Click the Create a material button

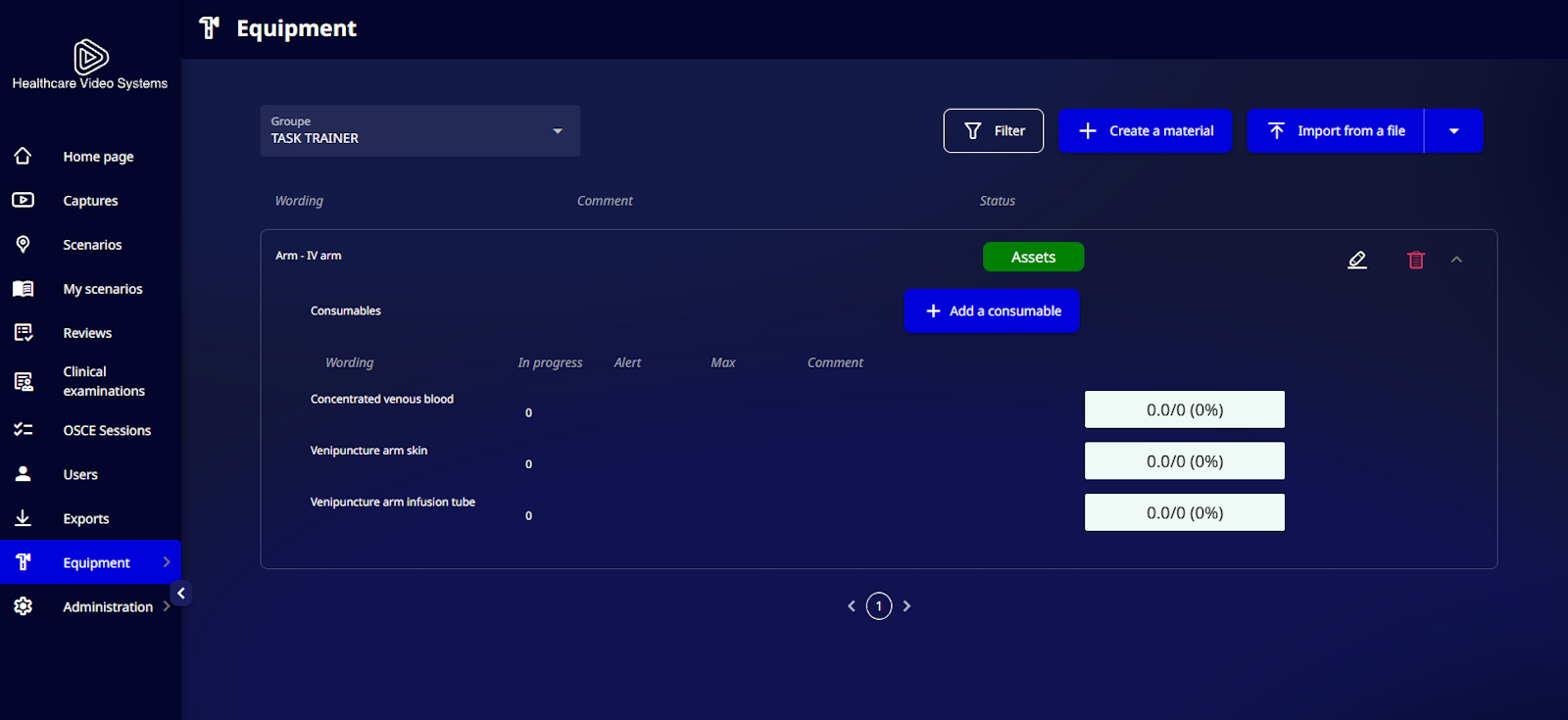(x=1145, y=131)
